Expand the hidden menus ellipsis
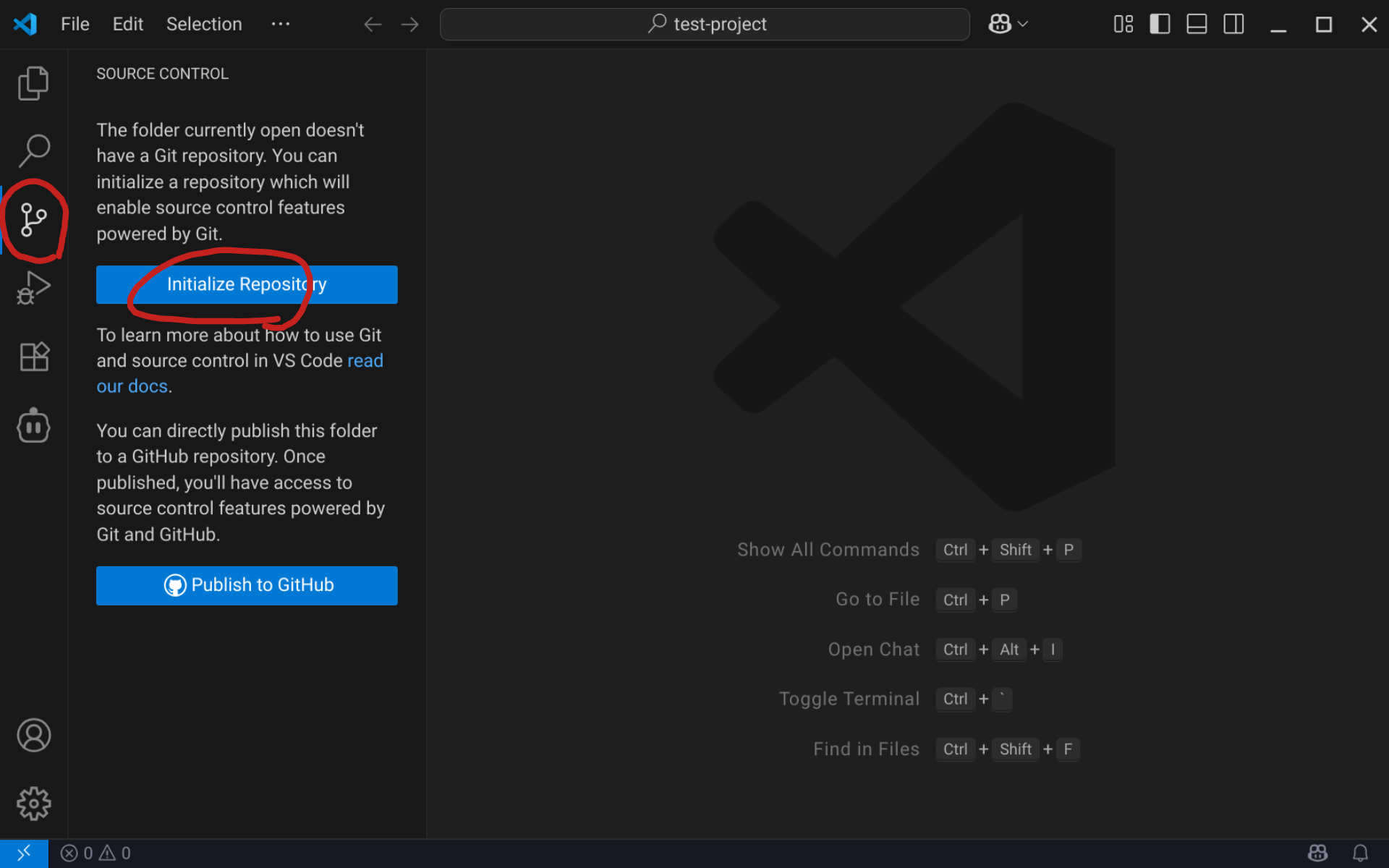The height and width of the screenshot is (868, 1389). (281, 25)
